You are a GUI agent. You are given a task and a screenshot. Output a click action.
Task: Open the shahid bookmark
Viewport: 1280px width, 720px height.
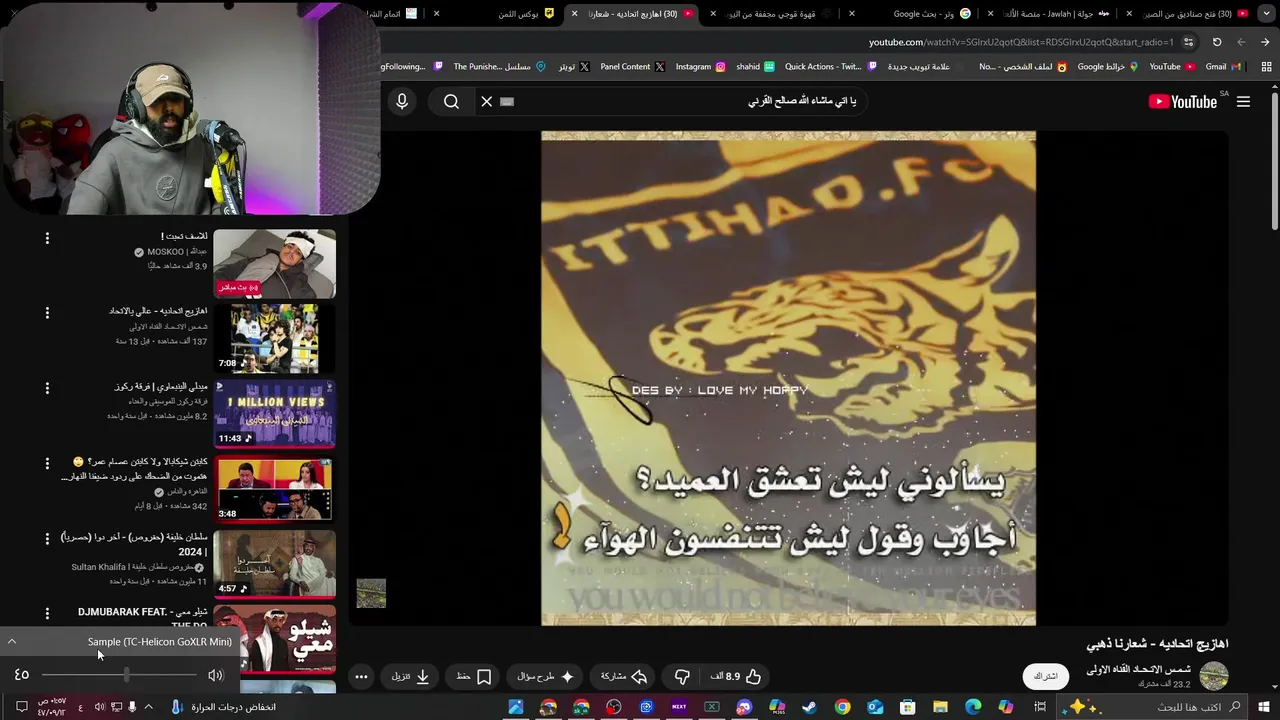tap(755, 67)
